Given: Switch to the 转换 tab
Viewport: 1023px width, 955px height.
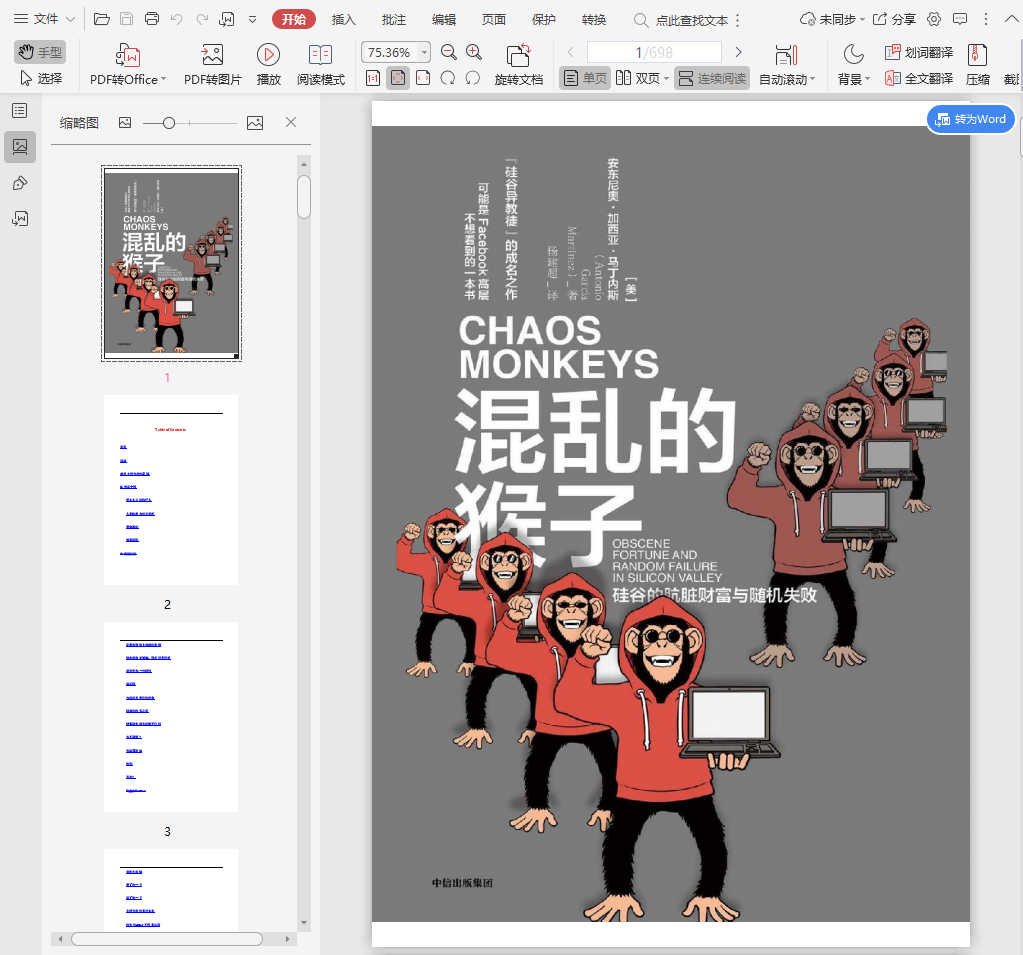Looking at the screenshot, I should (x=594, y=20).
